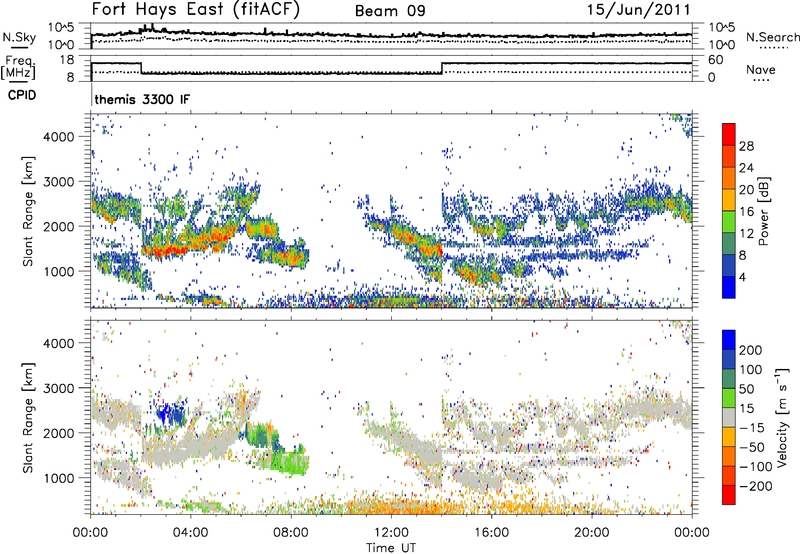Click the '12:00' time axis tick label
Image resolution: width=800 pixels, height=554 pixels.
[x=391, y=533]
